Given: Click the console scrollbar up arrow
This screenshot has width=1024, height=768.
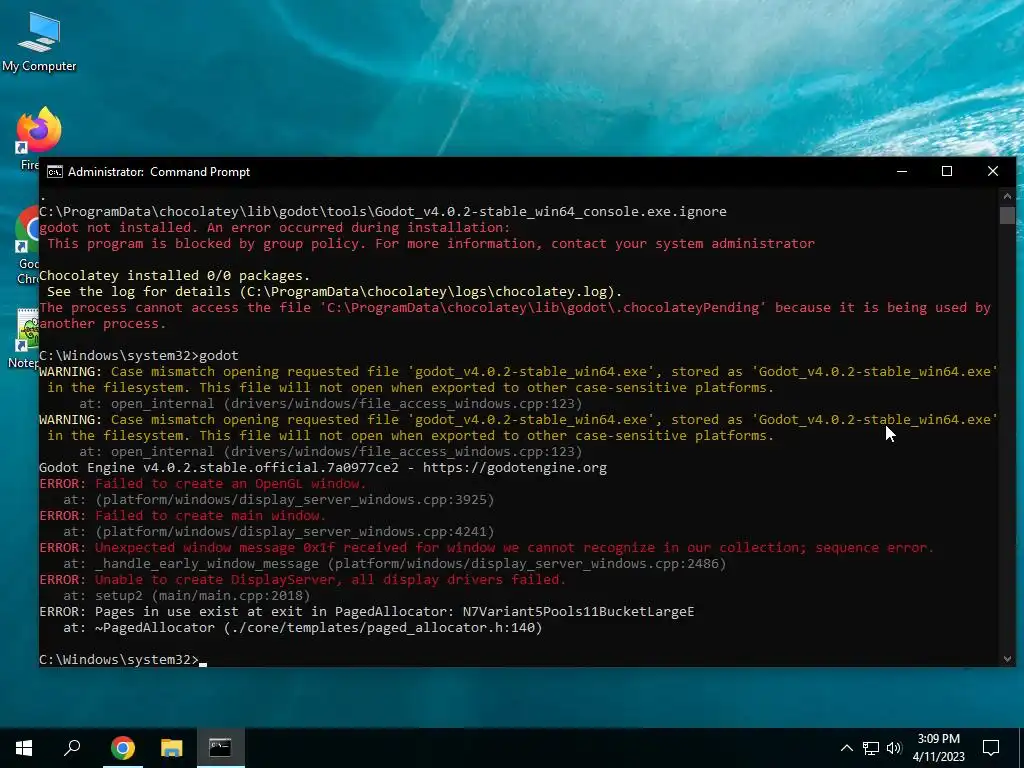Looking at the screenshot, I should 1007,196.
